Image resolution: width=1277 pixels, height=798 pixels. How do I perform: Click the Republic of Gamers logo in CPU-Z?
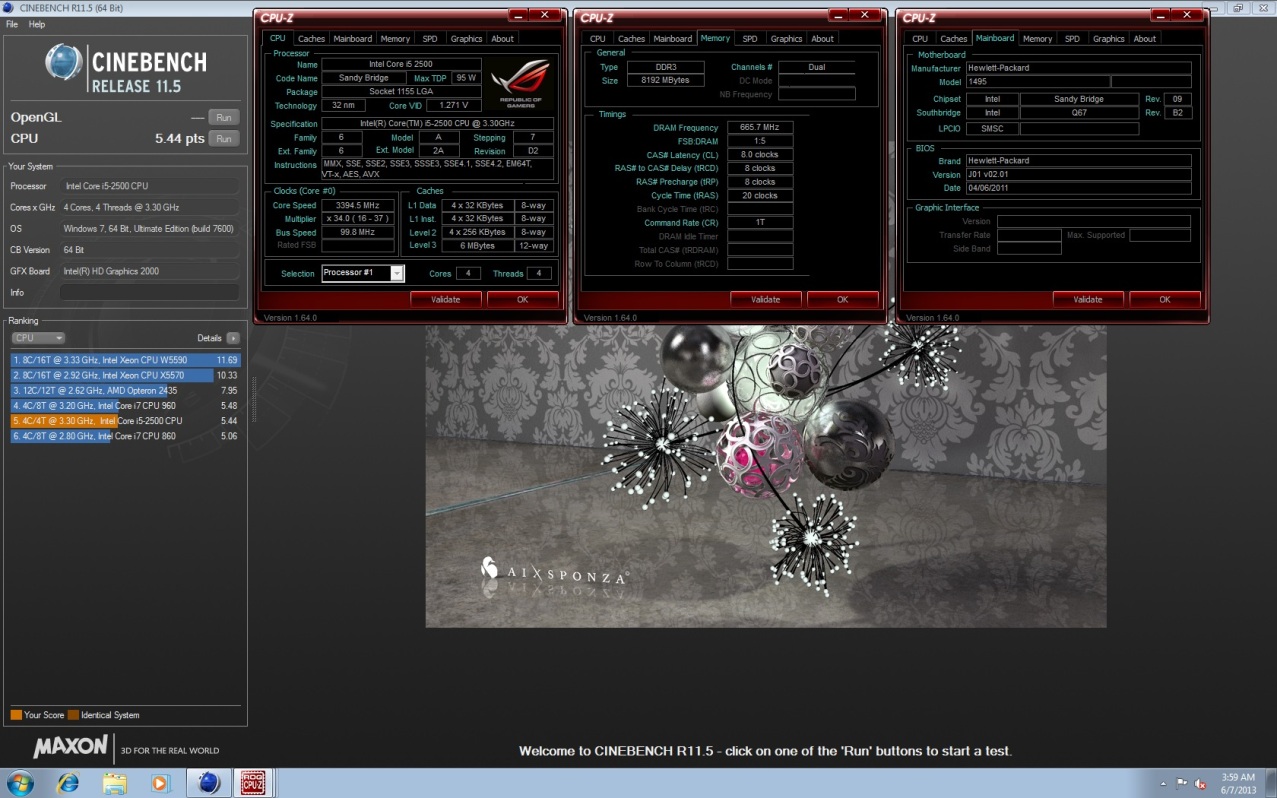(520, 85)
